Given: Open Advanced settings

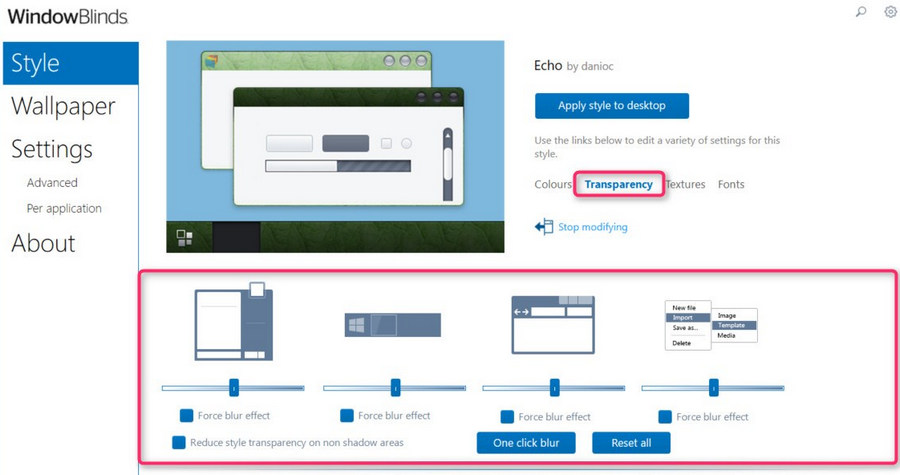Looking at the screenshot, I should [52, 182].
